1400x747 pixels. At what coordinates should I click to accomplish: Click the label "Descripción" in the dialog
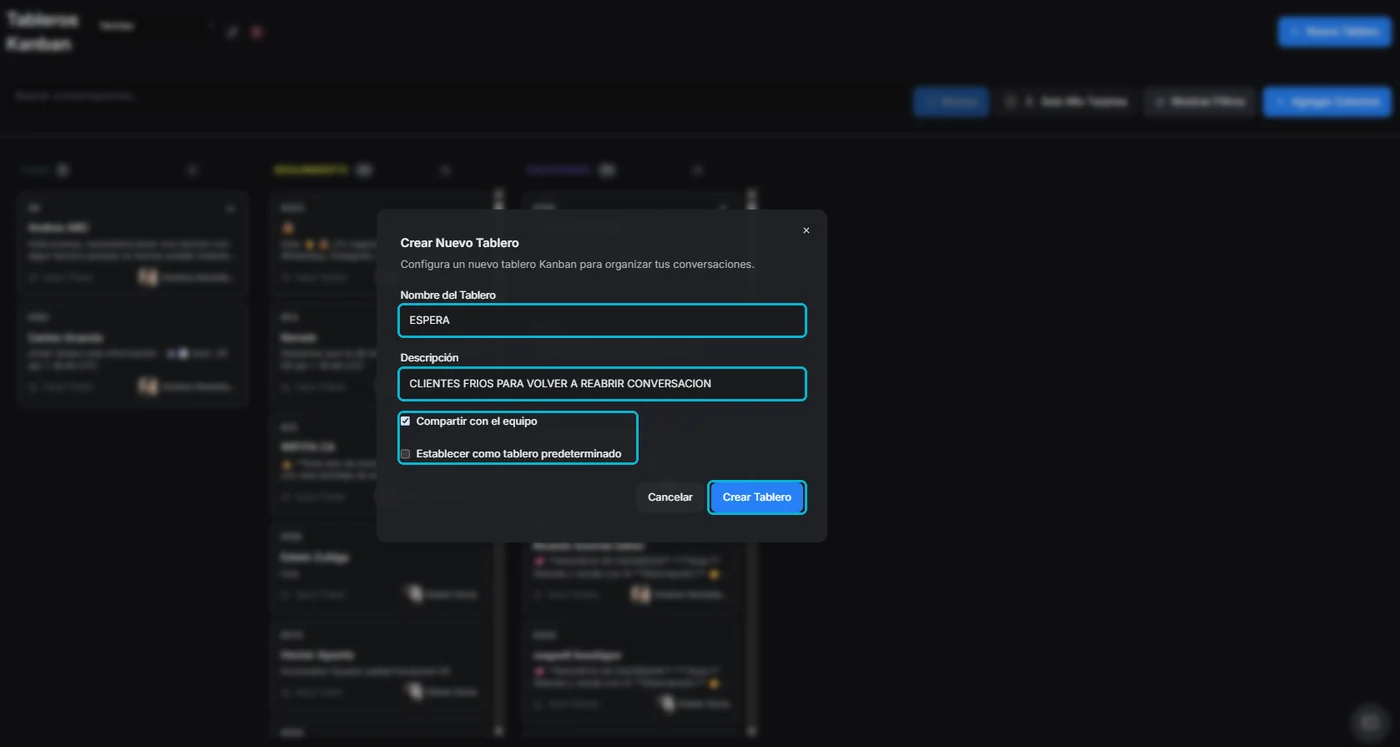pos(429,357)
